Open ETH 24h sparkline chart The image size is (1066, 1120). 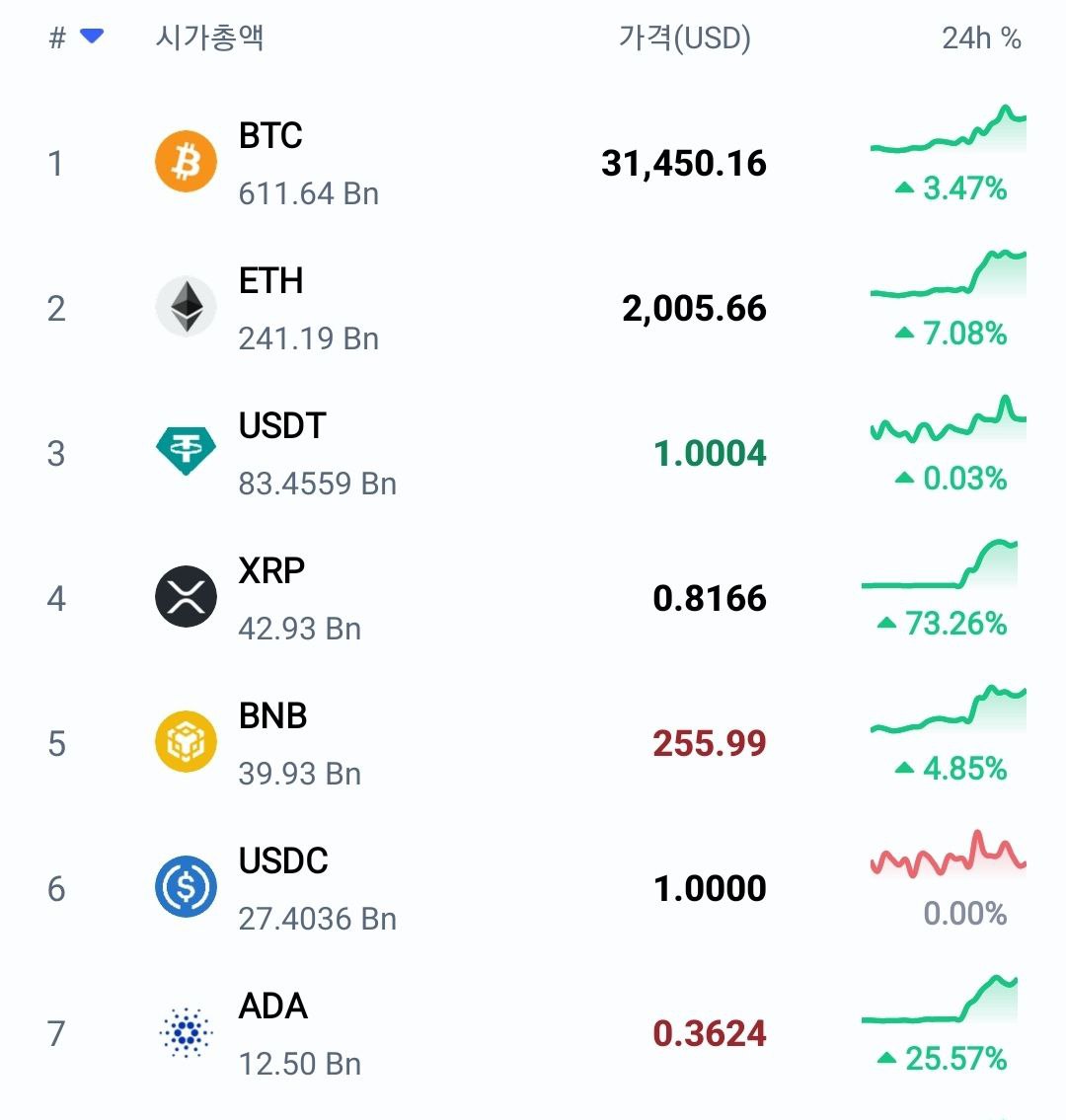click(x=949, y=276)
